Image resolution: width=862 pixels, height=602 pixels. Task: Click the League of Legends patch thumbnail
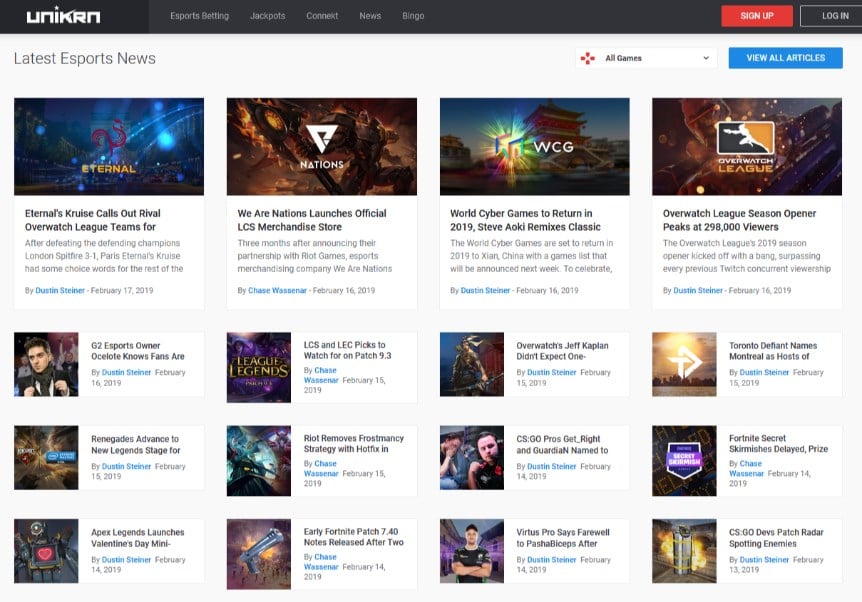click(259, 367)
